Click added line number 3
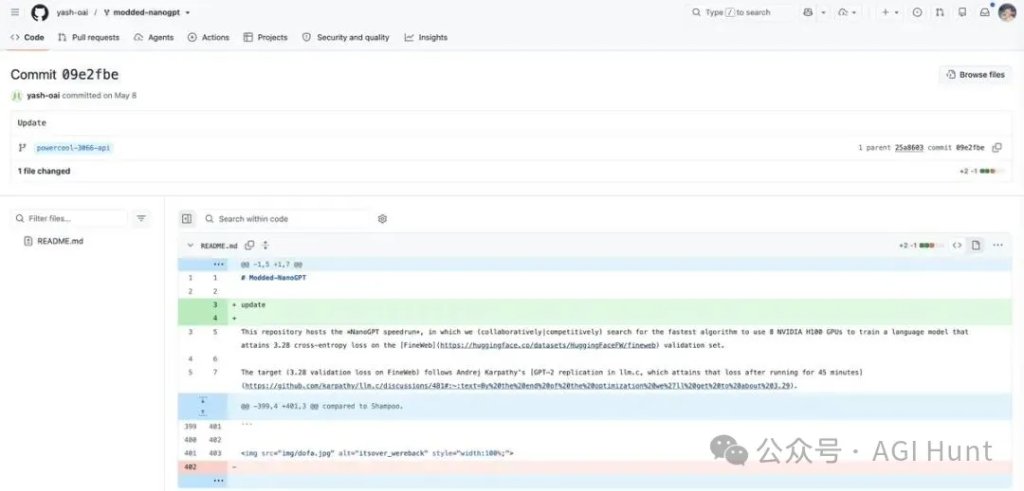Viewport: 1024px width, 491px height. coord(215,305)
